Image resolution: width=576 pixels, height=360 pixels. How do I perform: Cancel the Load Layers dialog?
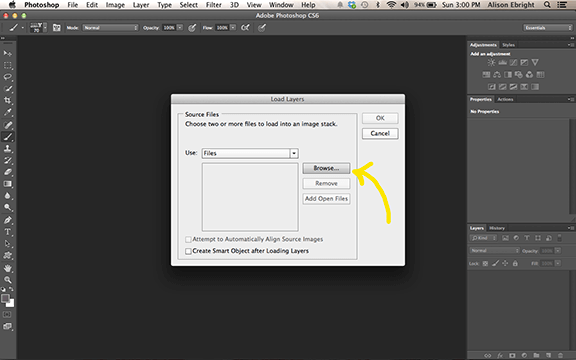pyautogui.click(x=380, y=133)
